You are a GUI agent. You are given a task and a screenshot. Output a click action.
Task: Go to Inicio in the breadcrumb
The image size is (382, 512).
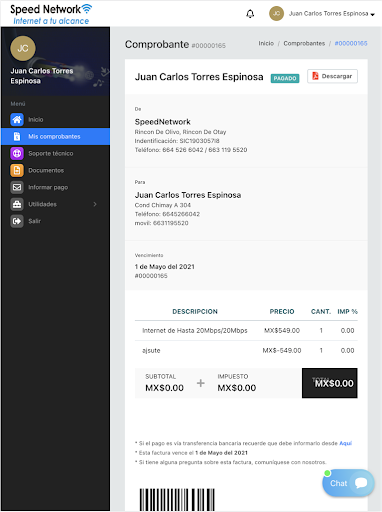click(266, 43)
